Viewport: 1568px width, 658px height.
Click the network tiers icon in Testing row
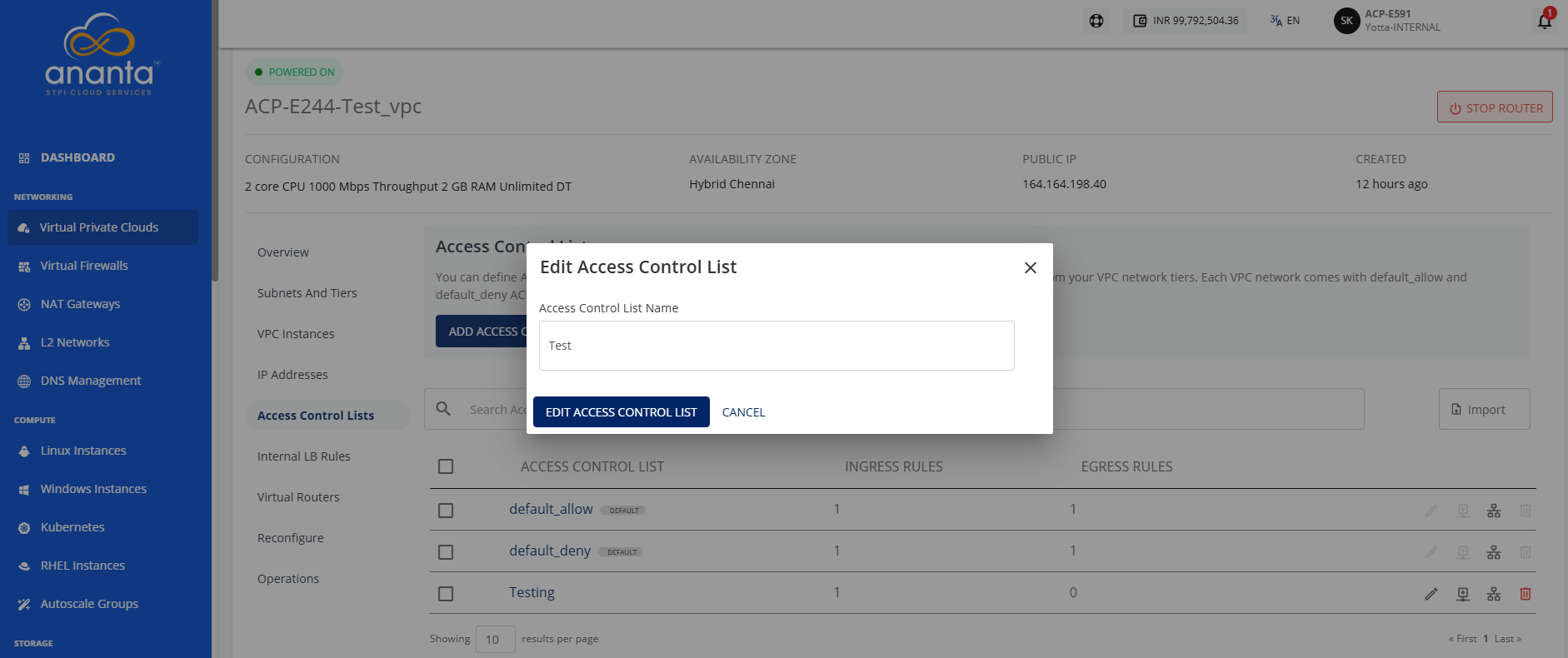(1494, 594)
